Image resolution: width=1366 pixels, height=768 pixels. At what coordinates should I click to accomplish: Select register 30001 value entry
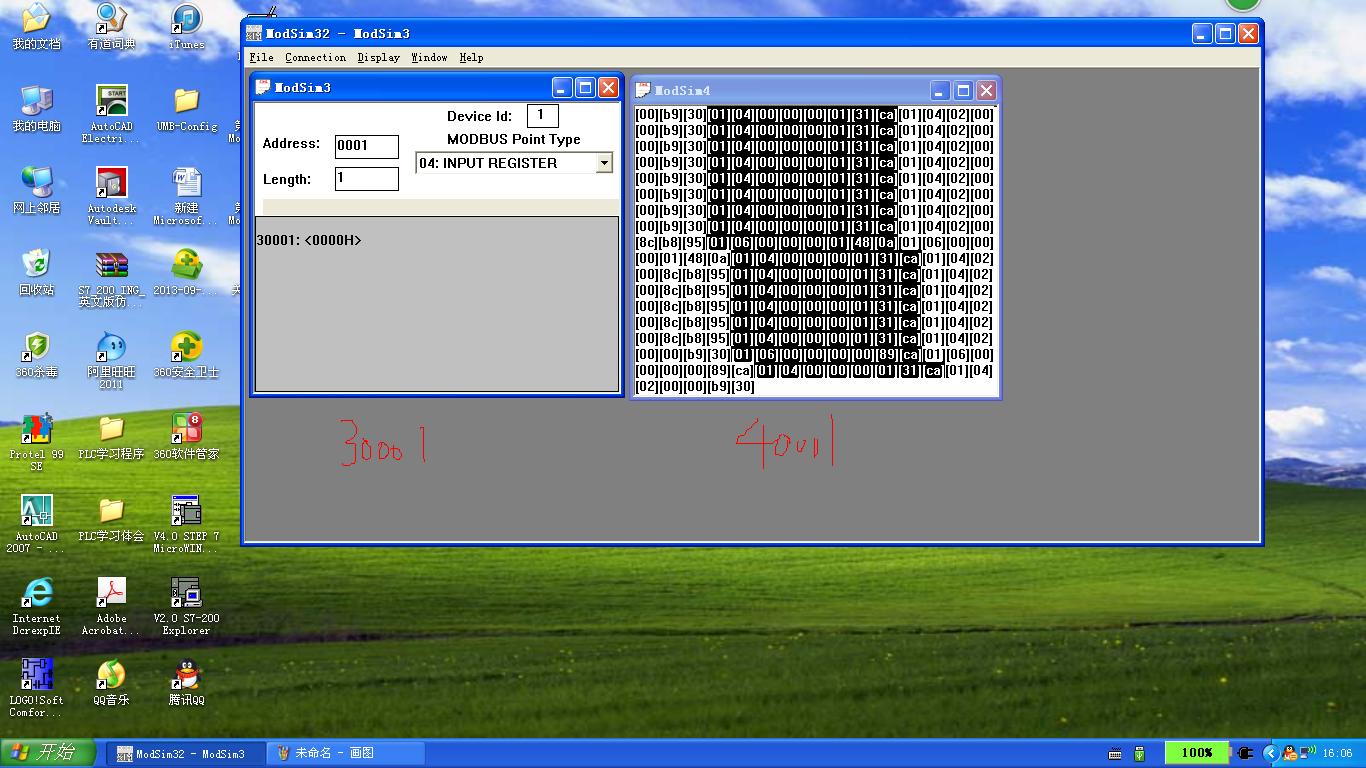pyautogui.click(x=309, y=241)
